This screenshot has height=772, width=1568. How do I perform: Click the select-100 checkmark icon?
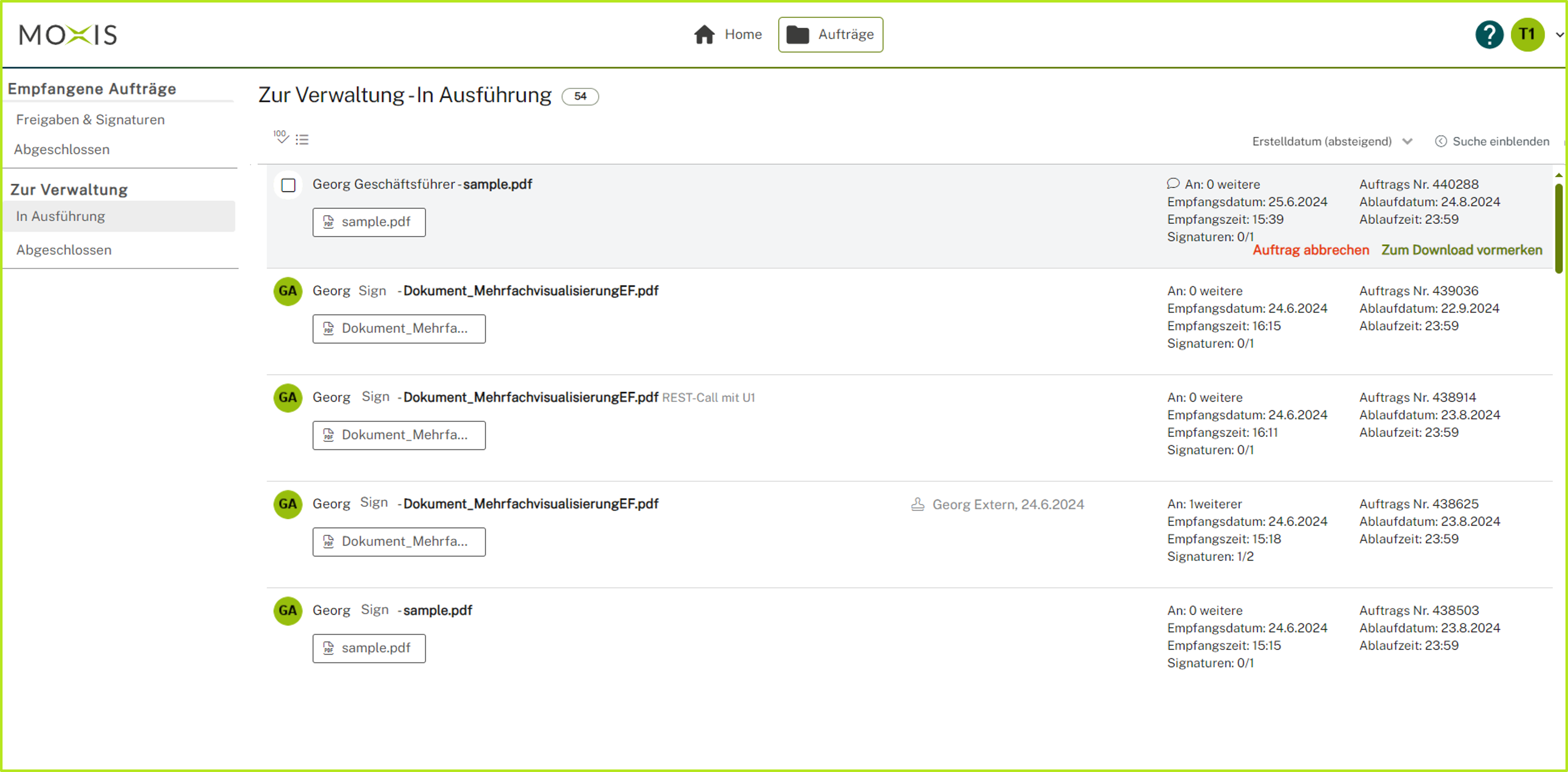tap(281, 137)
